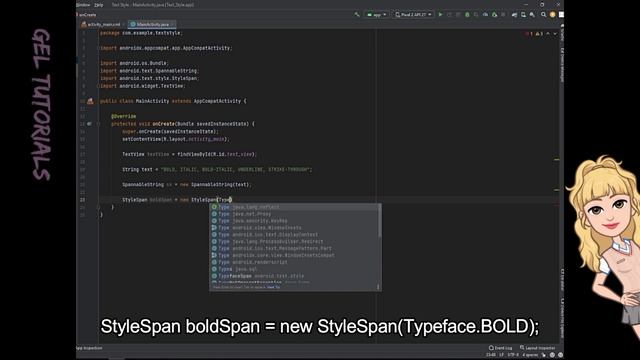Click the Next Tip link in completion popup
The image size is (640, 360).
point(274,287)
